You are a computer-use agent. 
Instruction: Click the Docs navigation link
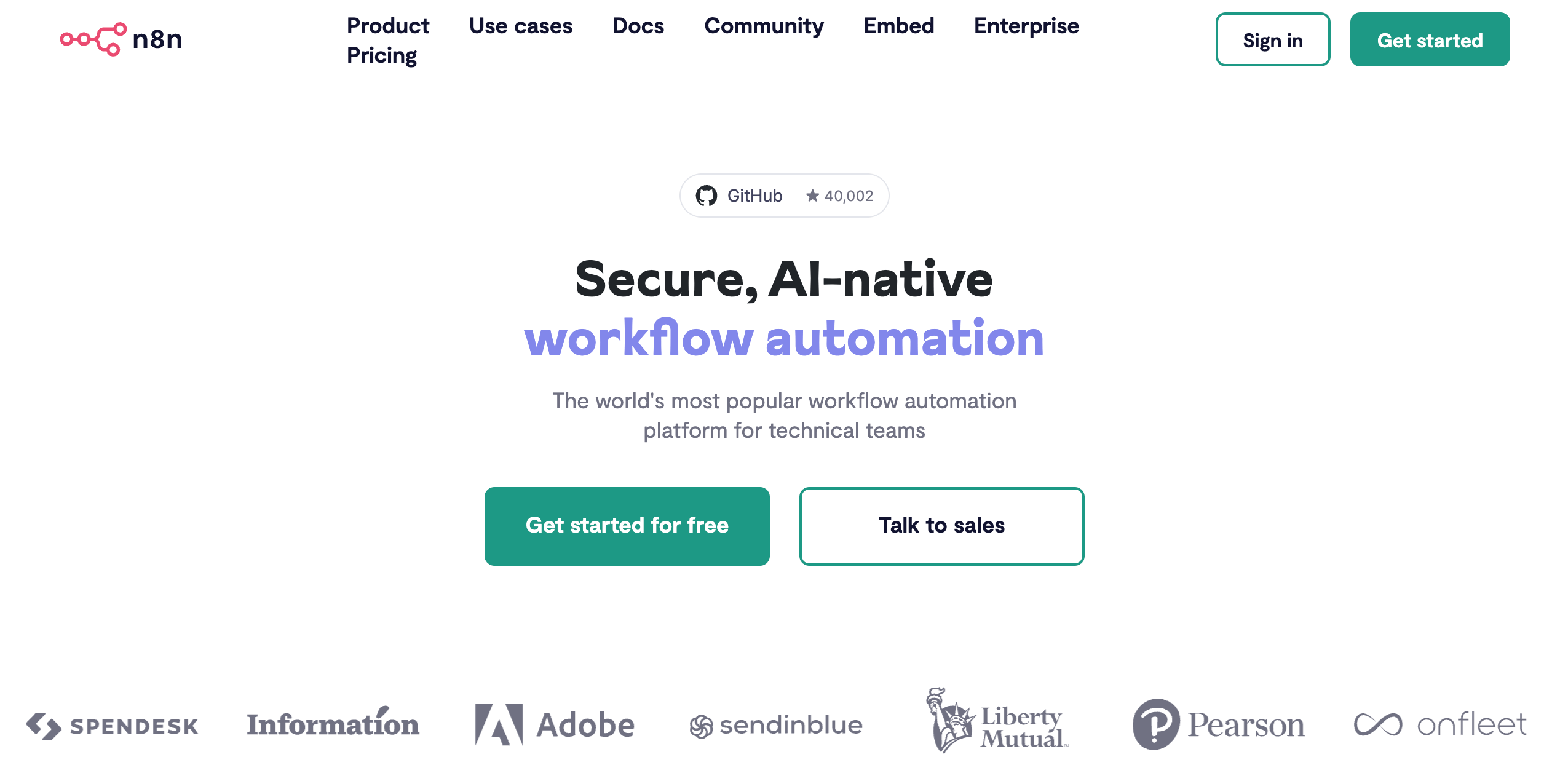point(637,25)
